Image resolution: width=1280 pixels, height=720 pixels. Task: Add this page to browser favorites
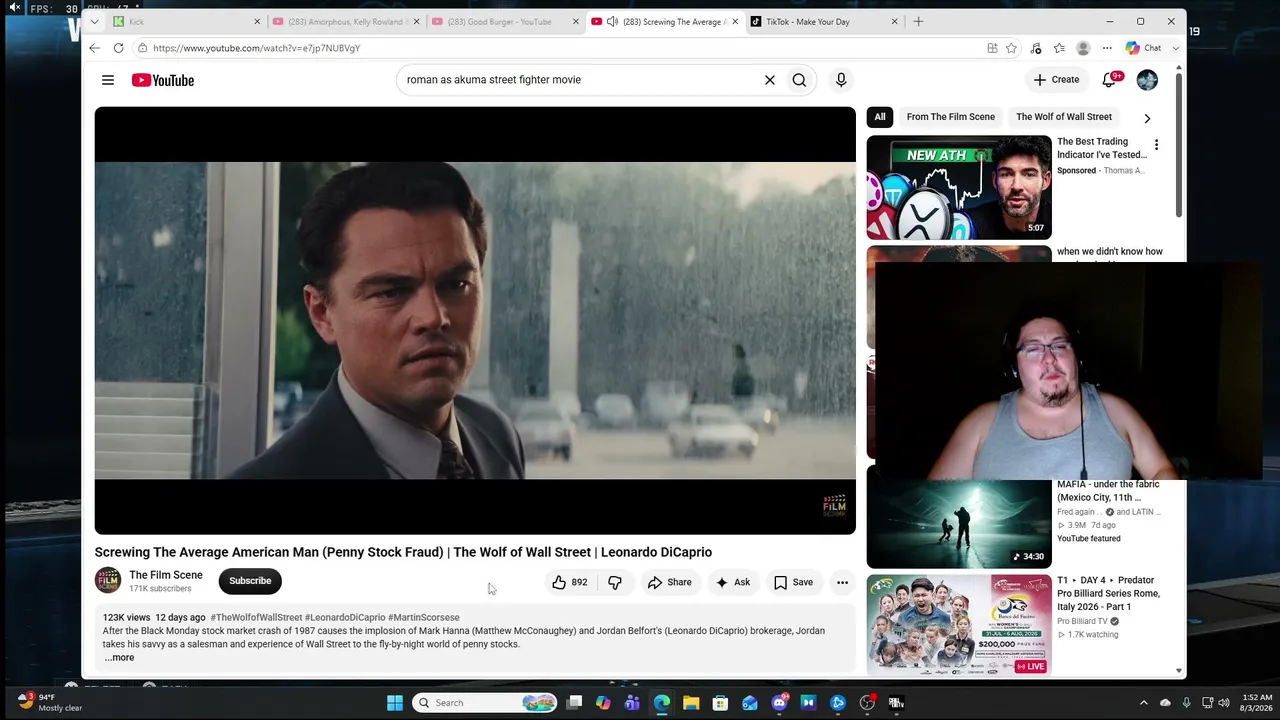[1011, 48]
